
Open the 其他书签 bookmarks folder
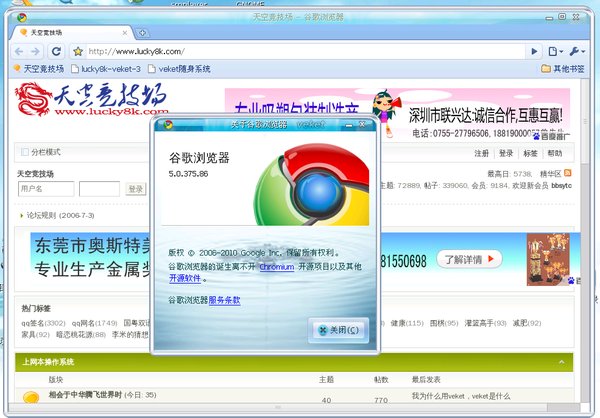562,69
